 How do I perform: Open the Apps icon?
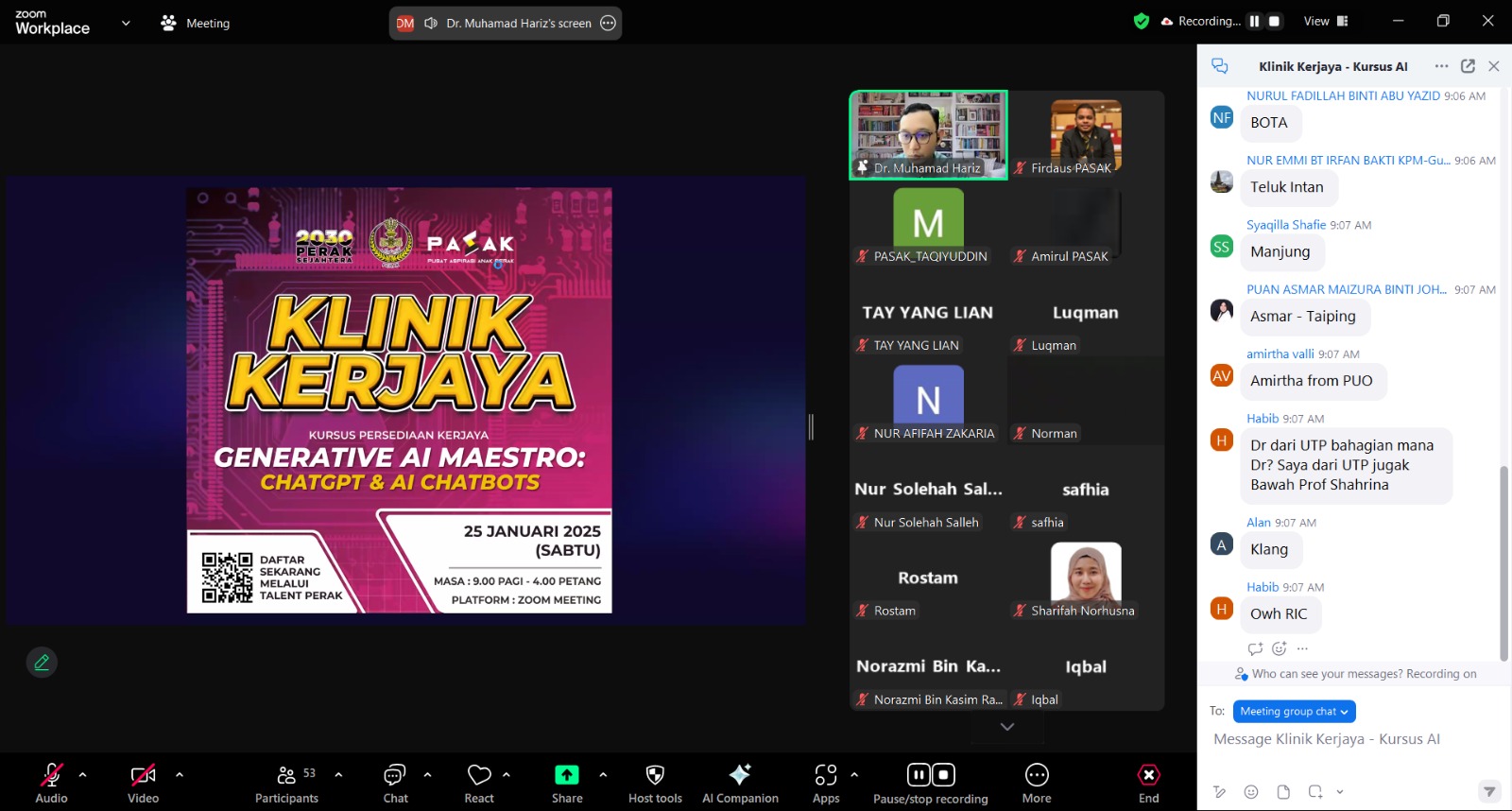[826, 775]
